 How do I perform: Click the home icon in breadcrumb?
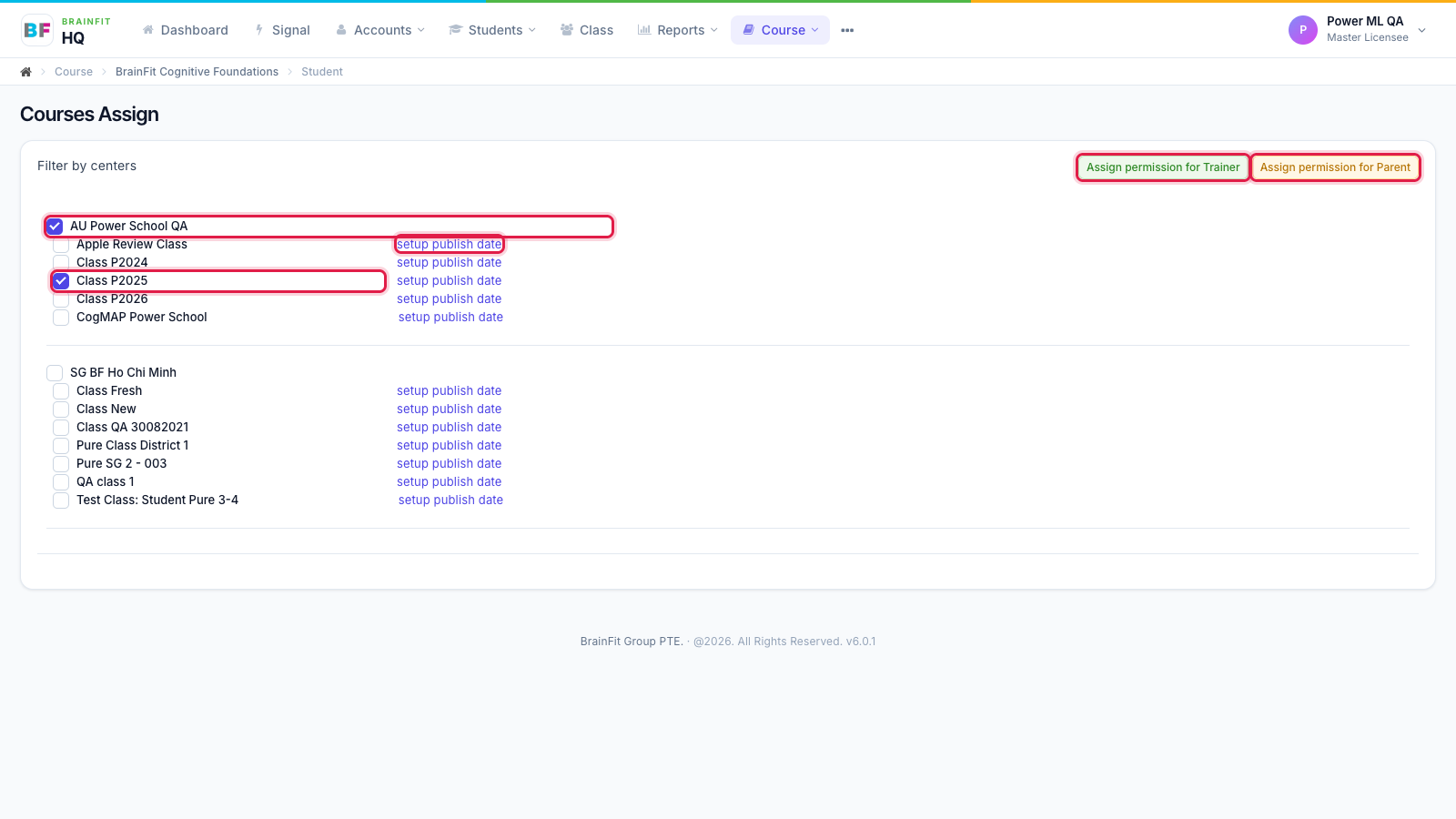(26, 72)
